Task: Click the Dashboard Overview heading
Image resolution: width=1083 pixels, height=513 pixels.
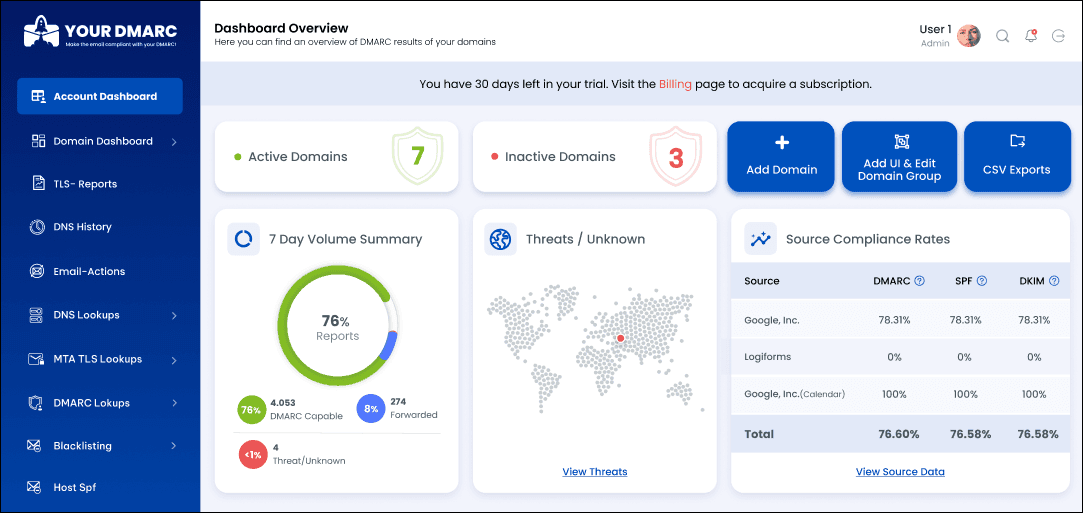Action: point(281,28)
